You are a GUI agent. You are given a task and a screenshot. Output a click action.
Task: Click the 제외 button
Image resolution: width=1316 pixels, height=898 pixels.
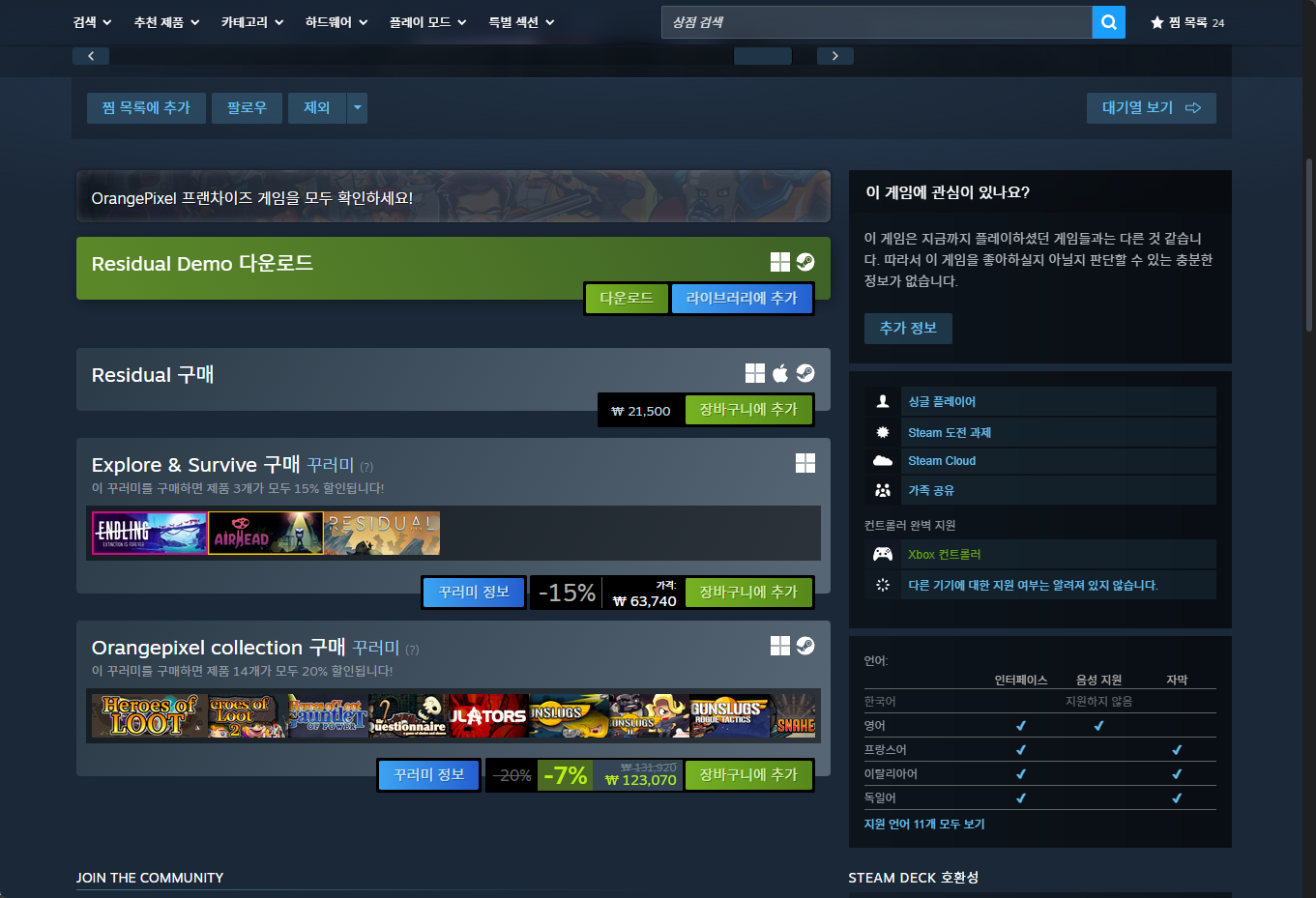(x=317, y=107)
